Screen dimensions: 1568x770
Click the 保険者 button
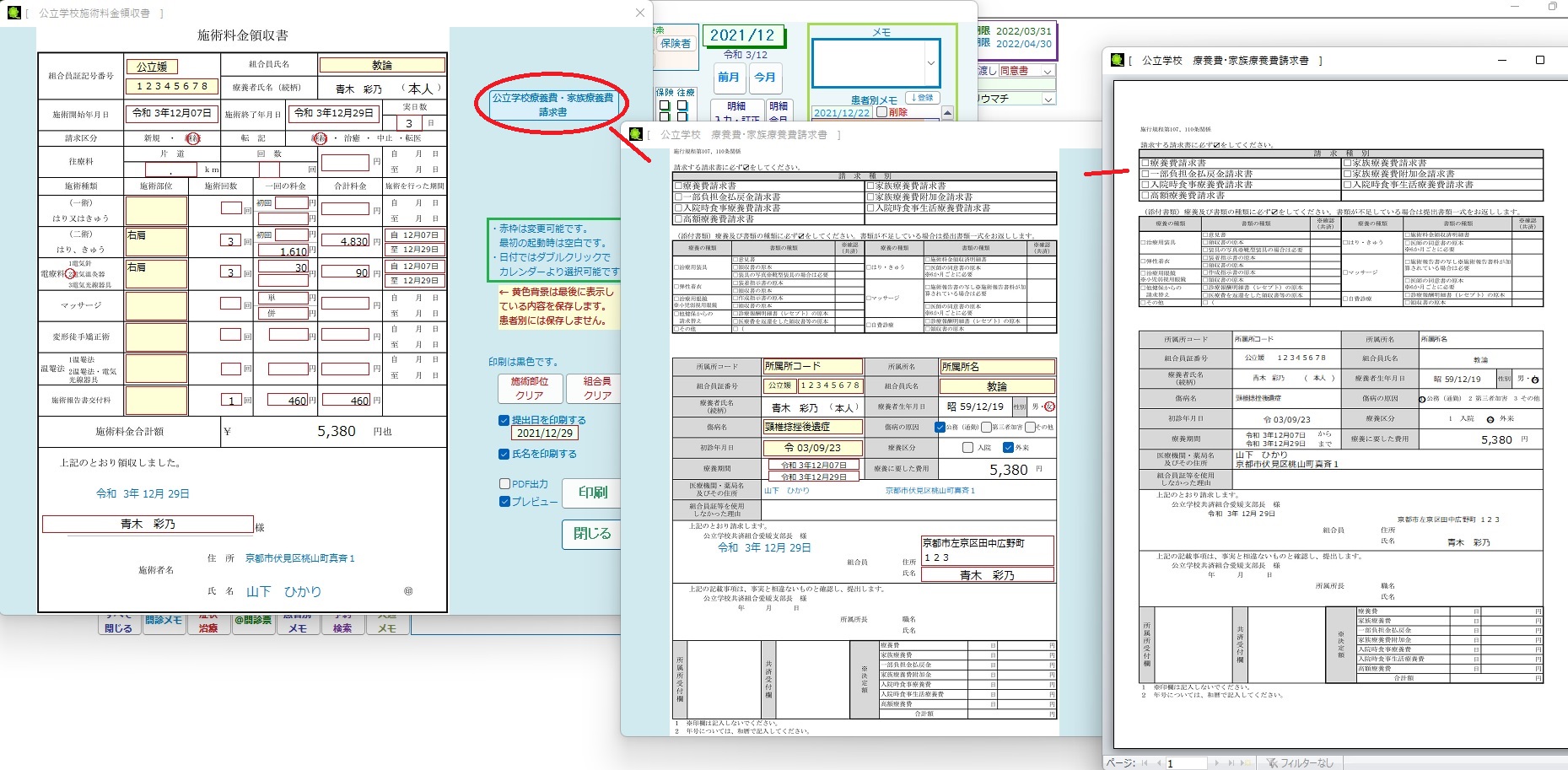click(675, 43)
